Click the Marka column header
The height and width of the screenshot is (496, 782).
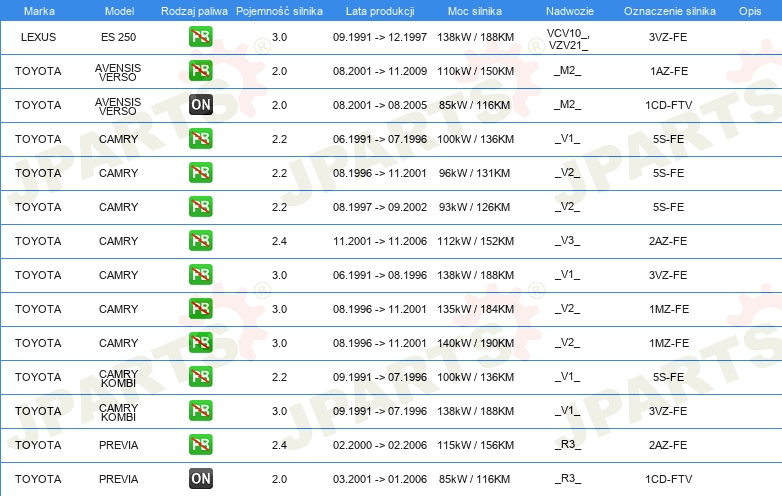tap(39, 11)
